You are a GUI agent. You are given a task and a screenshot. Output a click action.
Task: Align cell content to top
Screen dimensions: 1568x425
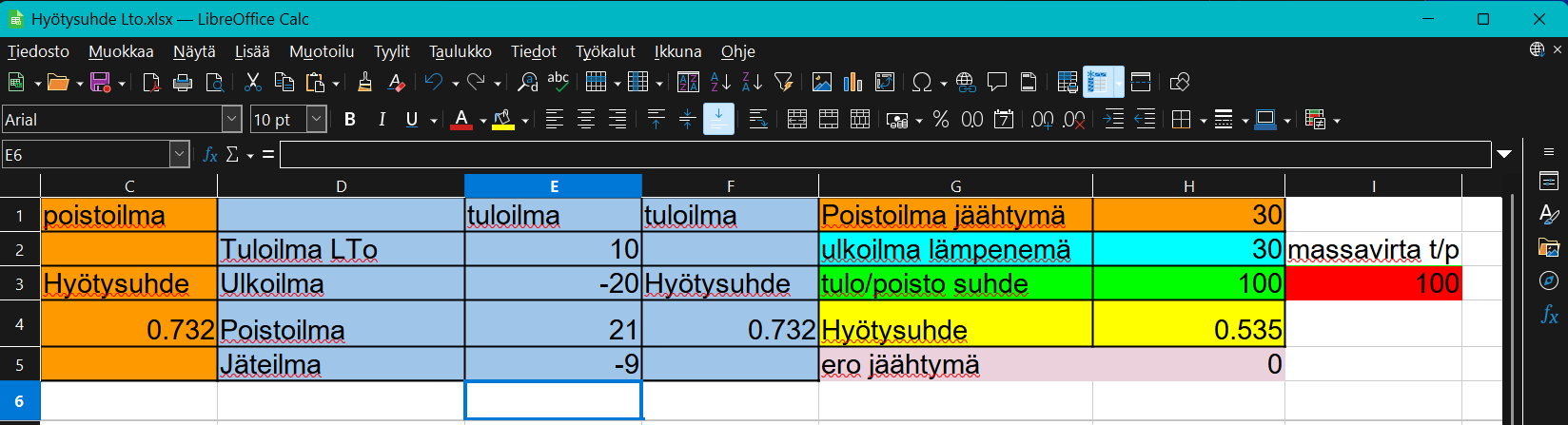pyautogui.click(x=657, y=120)
